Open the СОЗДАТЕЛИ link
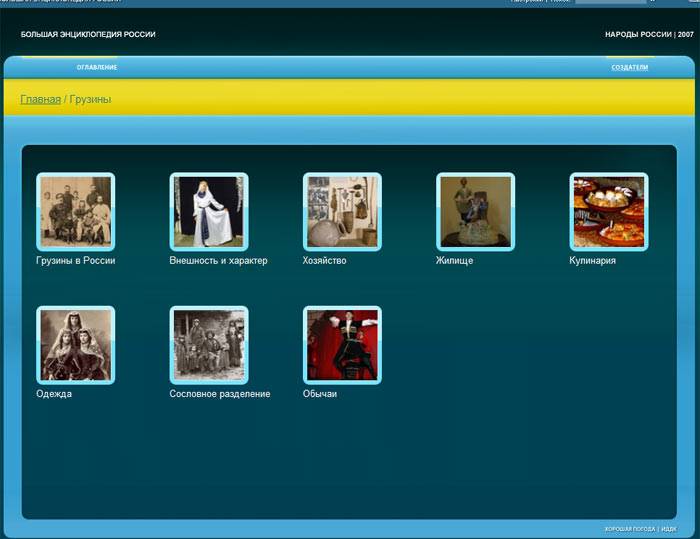The image size is (700, 539). (x=629, y=67)
